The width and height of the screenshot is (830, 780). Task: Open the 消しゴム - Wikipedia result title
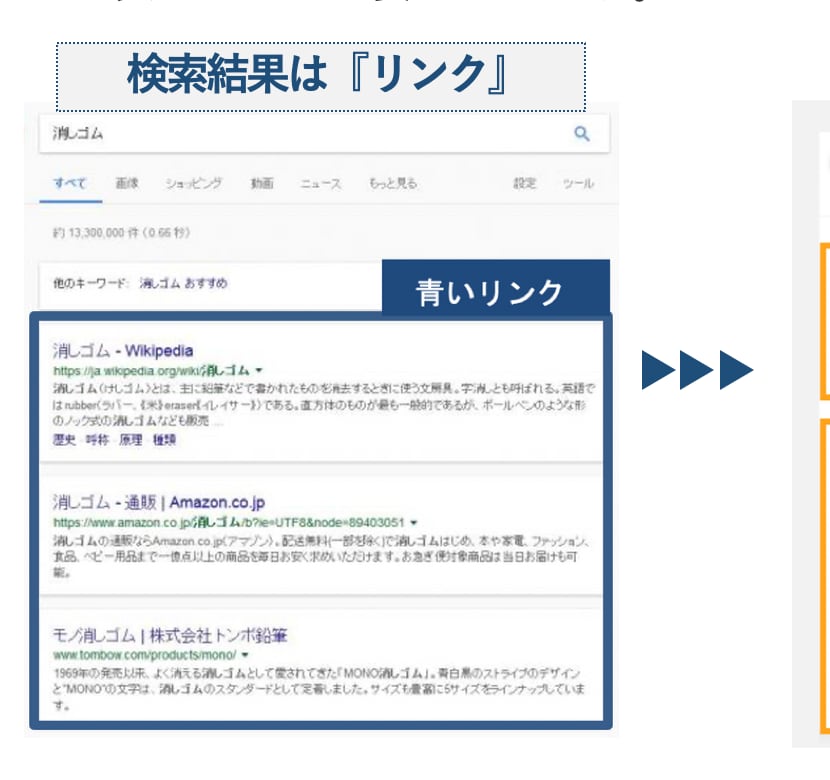pyautogui.click(x=123, y=350)
